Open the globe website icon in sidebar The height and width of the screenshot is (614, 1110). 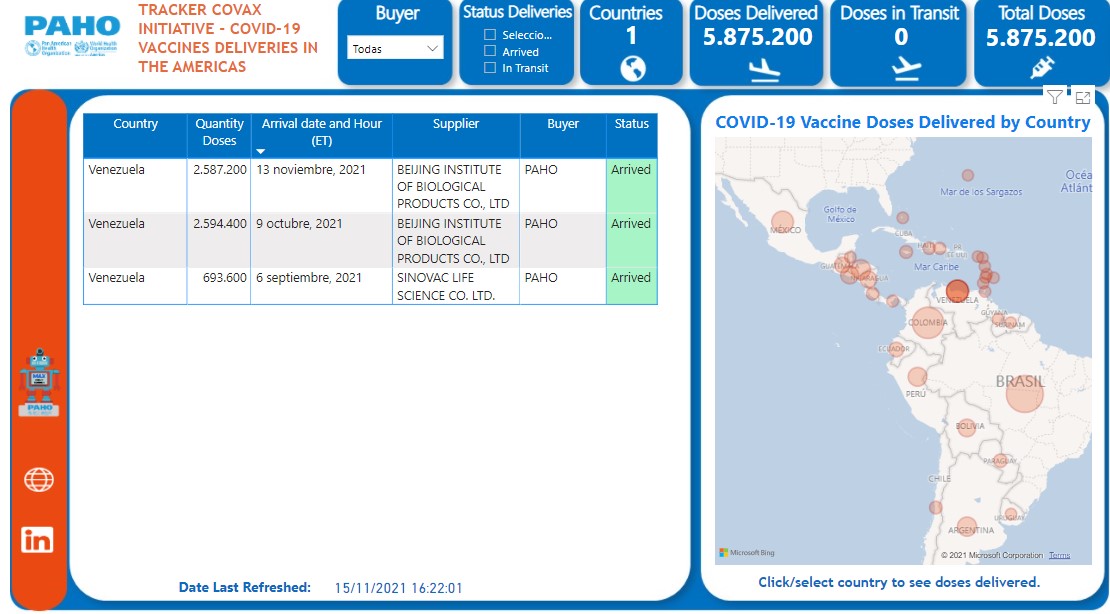coord(38,480)
